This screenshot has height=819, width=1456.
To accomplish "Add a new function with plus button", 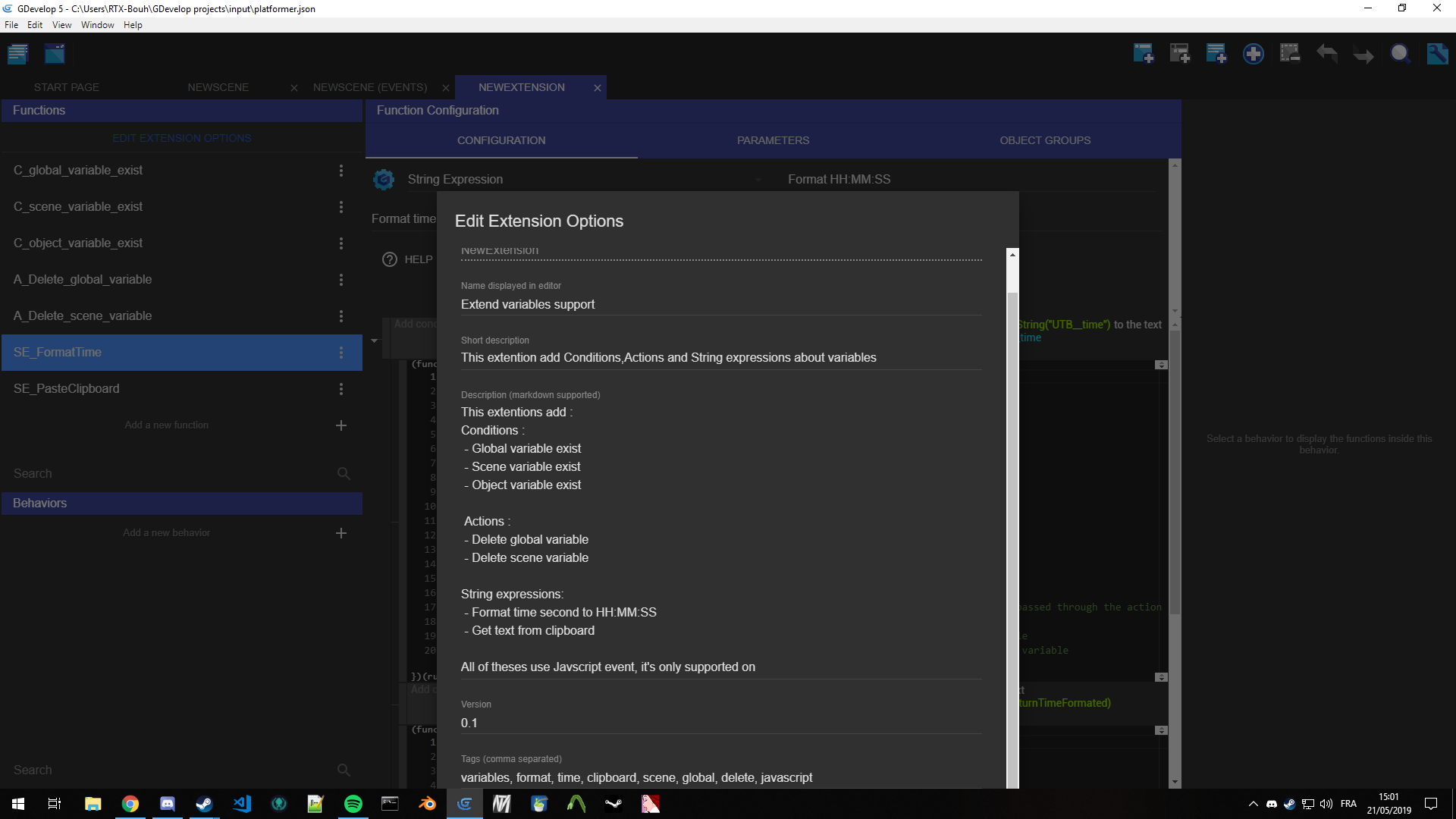I will (341, 425).
